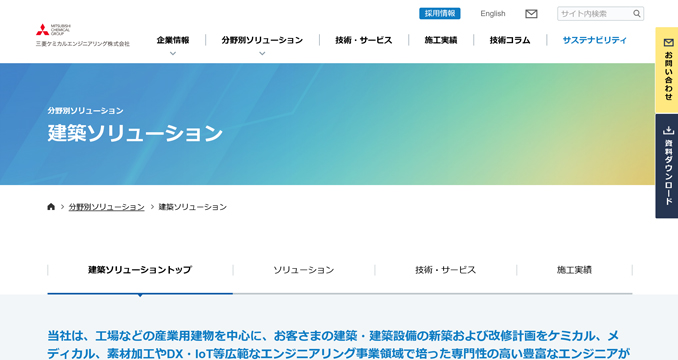Go to 施工実績 in top navigation
The height and width of the screenshot is (360, 678).
pyautogui.click(x=441, y=40)
